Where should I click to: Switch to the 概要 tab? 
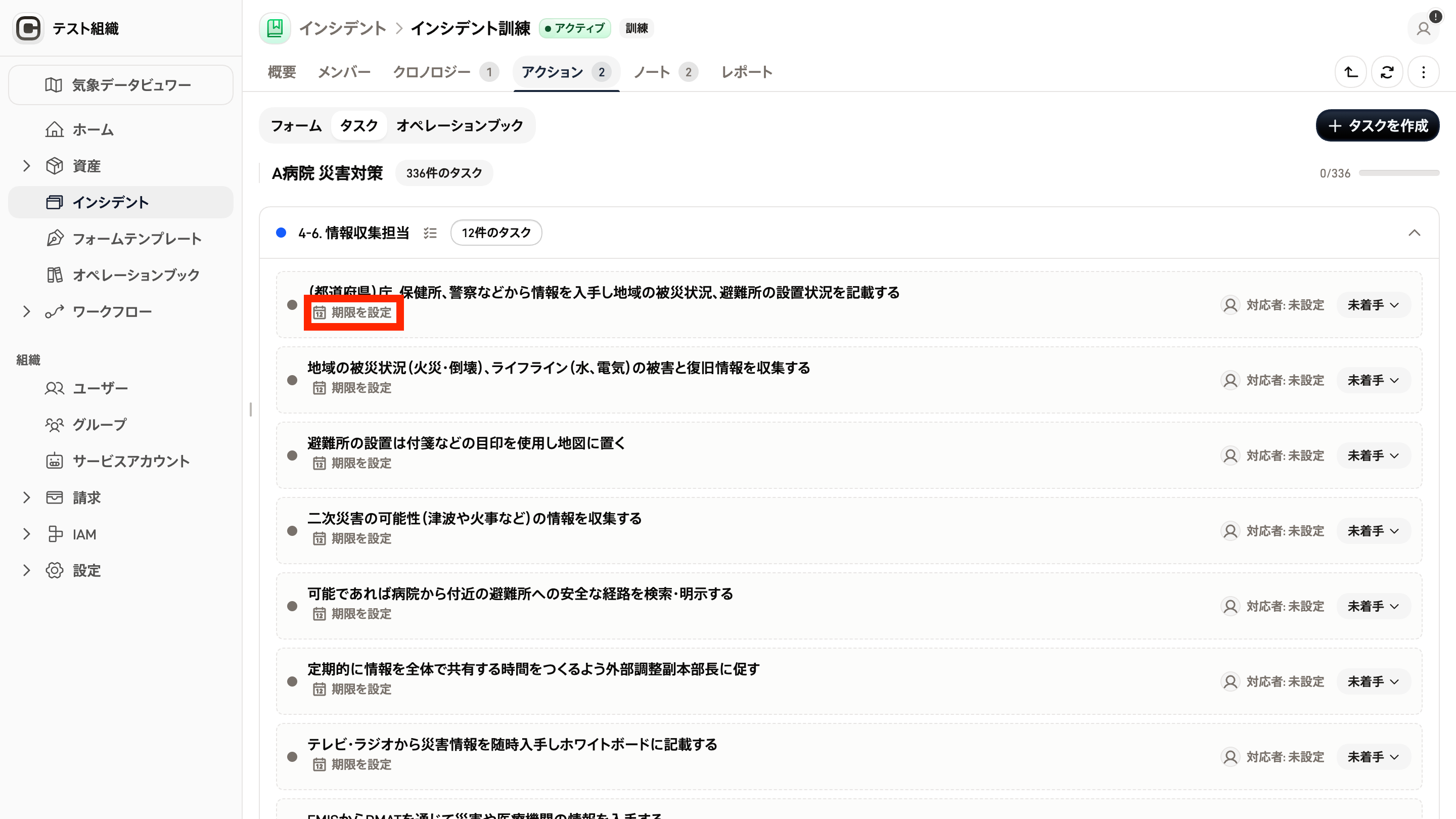[282, 72]
